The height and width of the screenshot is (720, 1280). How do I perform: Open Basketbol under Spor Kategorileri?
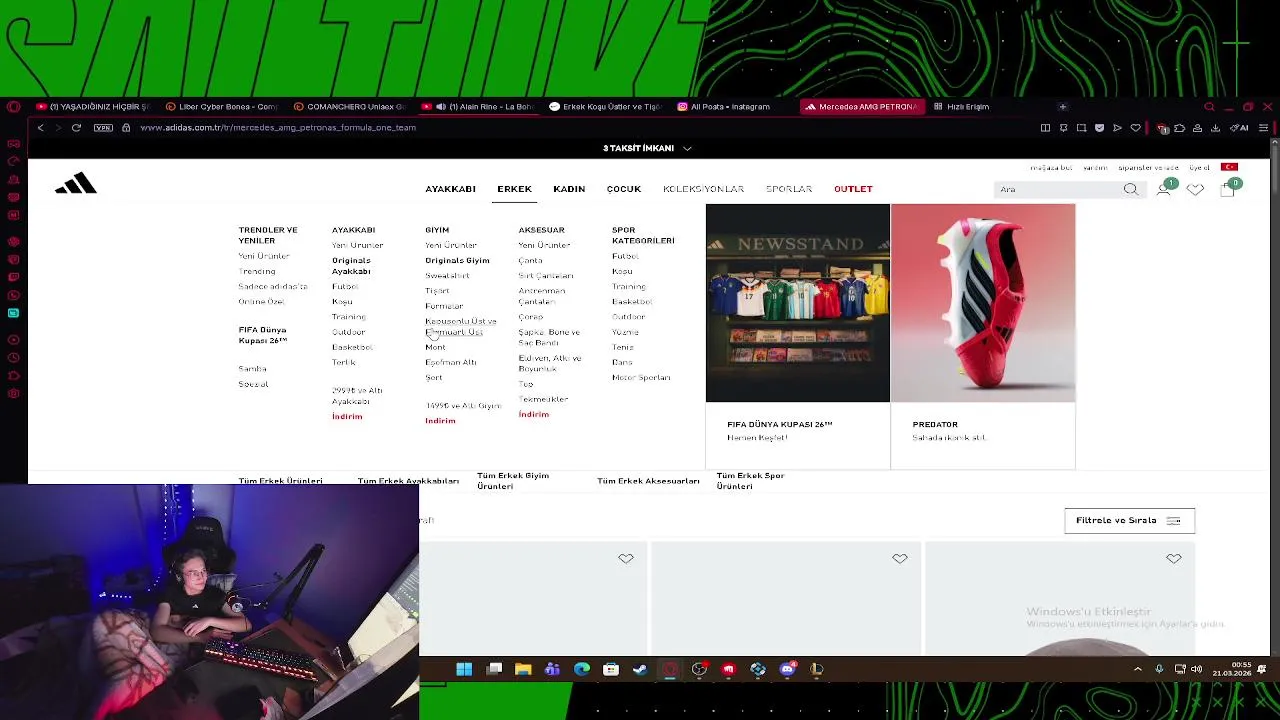(631, 301)
